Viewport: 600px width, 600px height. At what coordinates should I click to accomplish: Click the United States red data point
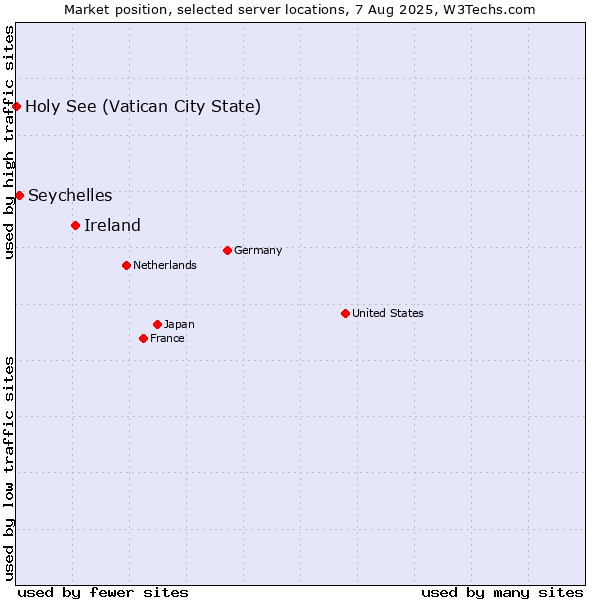click(x=346, y=313)
